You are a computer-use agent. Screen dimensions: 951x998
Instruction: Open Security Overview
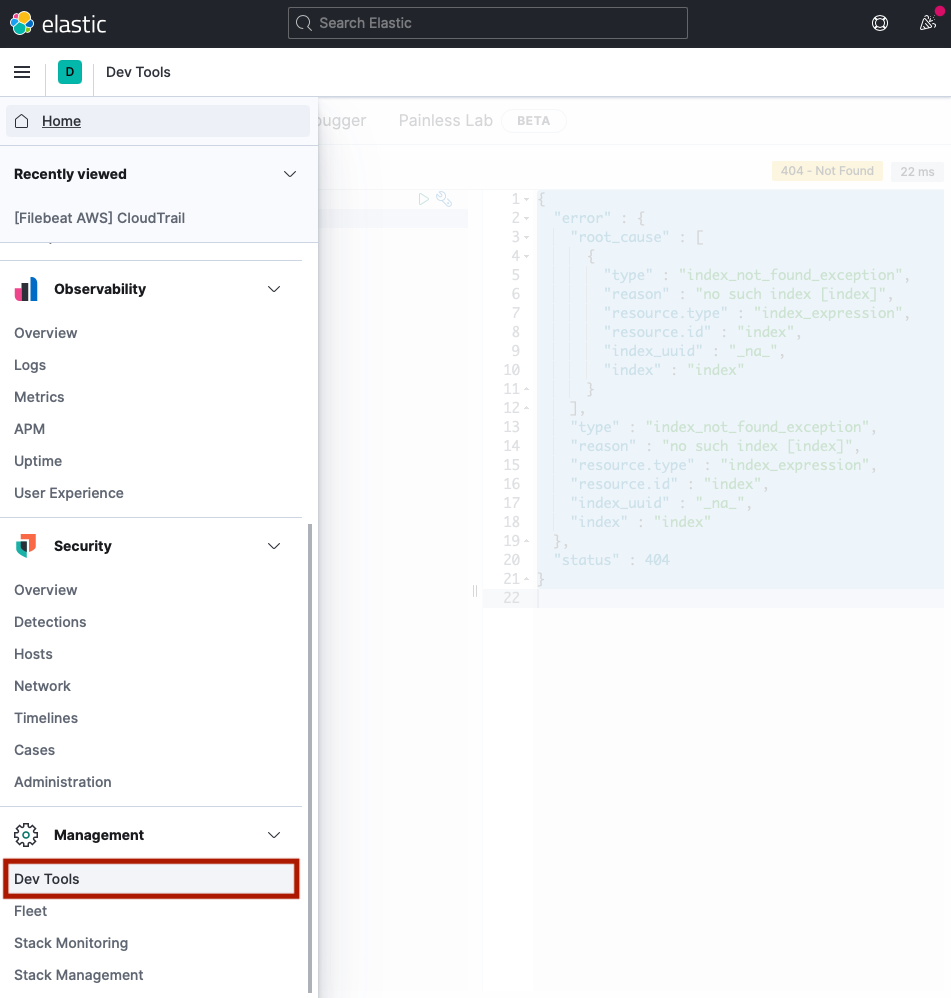(x=46, y=590)
